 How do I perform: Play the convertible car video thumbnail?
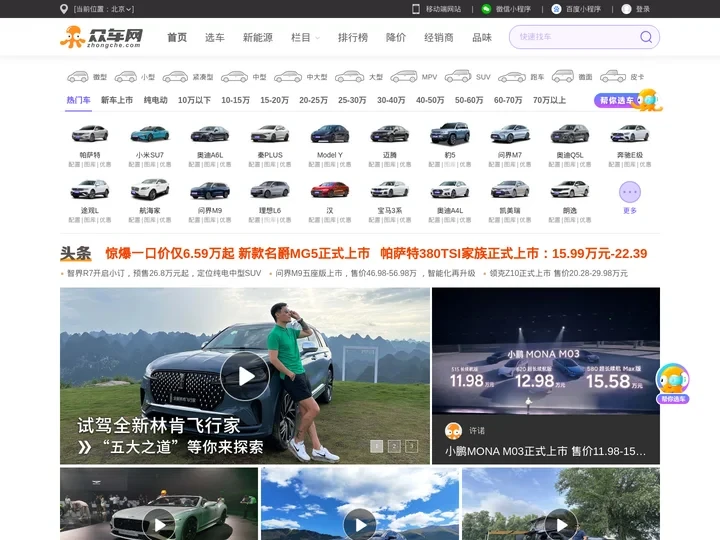(159, 524)
